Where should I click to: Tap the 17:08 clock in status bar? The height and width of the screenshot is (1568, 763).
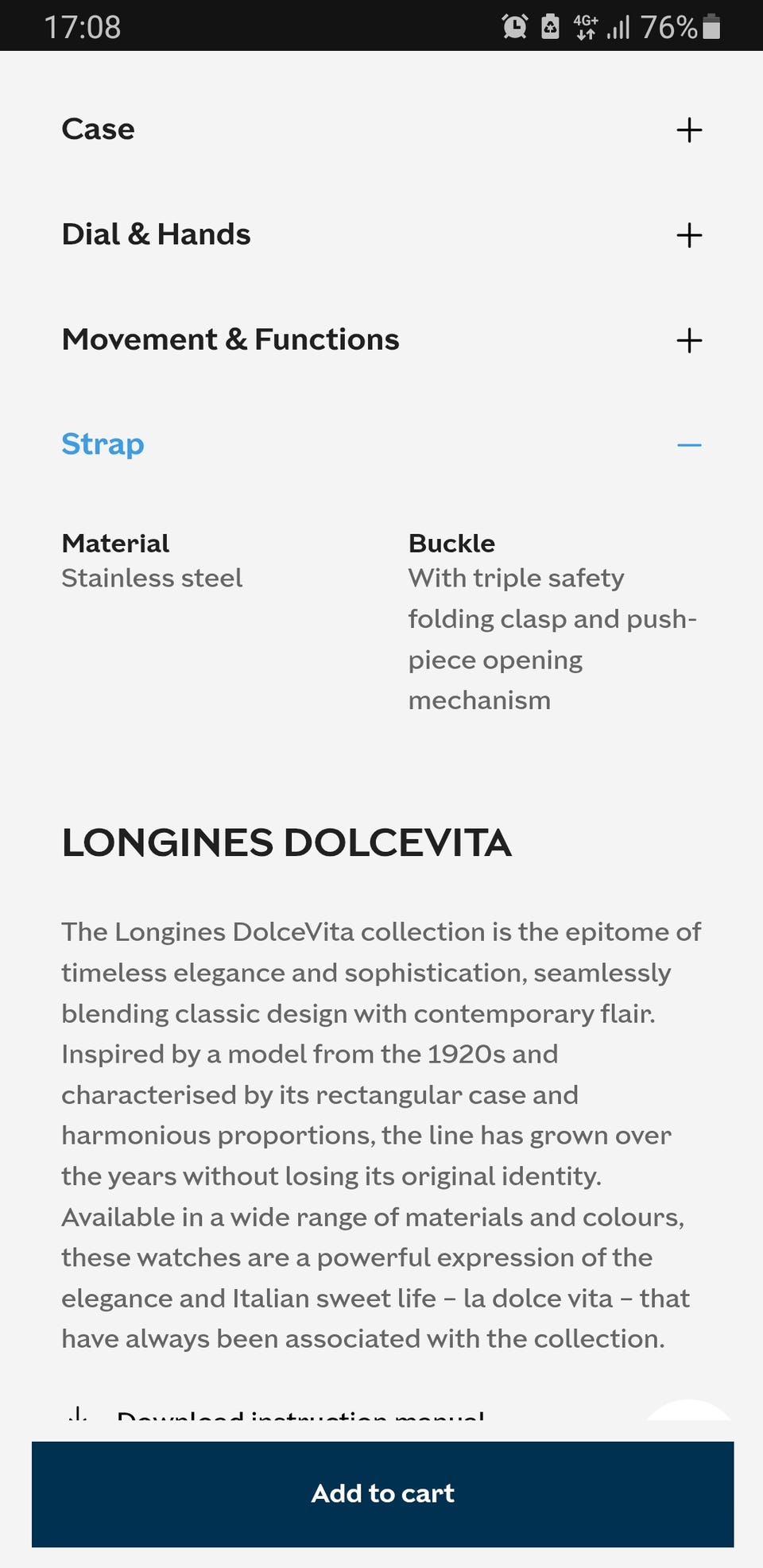coord(83,27)
